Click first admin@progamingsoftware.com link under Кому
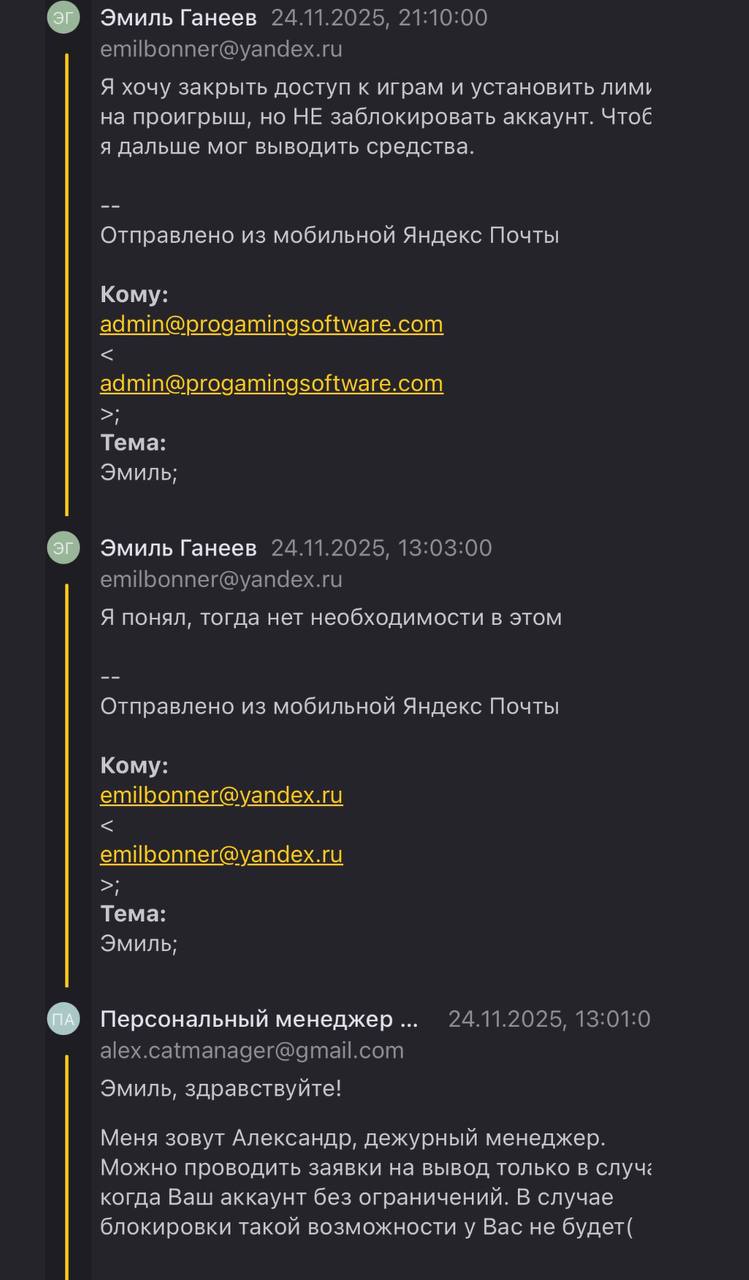Image resolution: width=749 pixels, height=1280 pixels. coord(271,324)
